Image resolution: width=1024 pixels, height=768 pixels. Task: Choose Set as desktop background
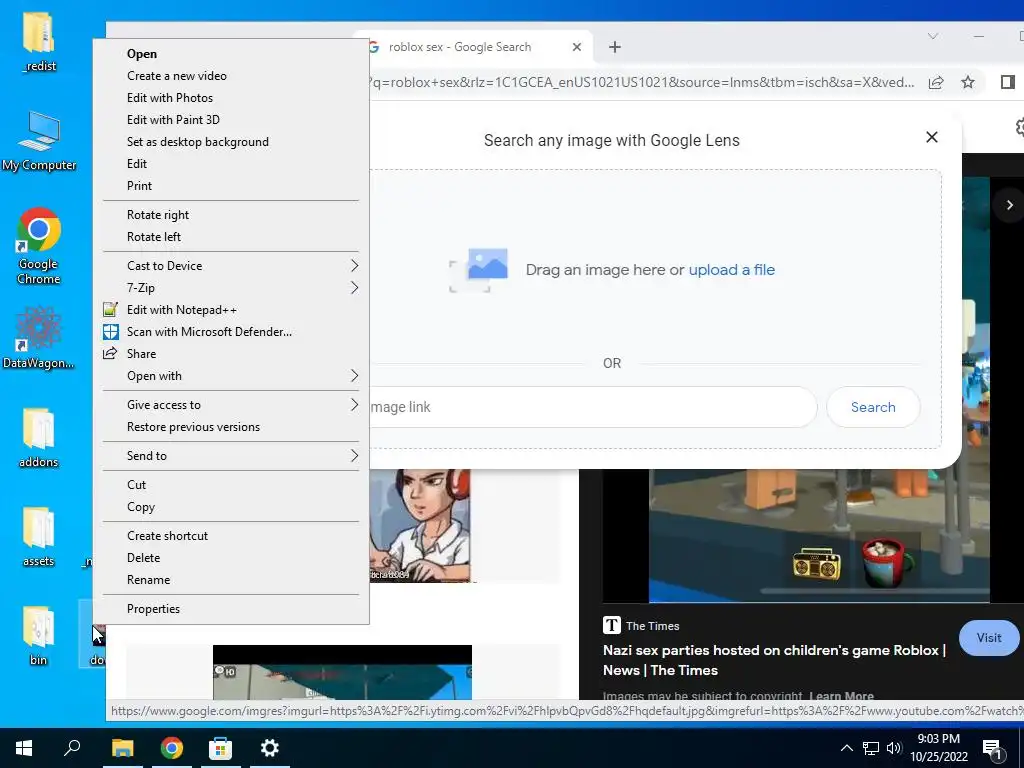click(x=231, y=142)
